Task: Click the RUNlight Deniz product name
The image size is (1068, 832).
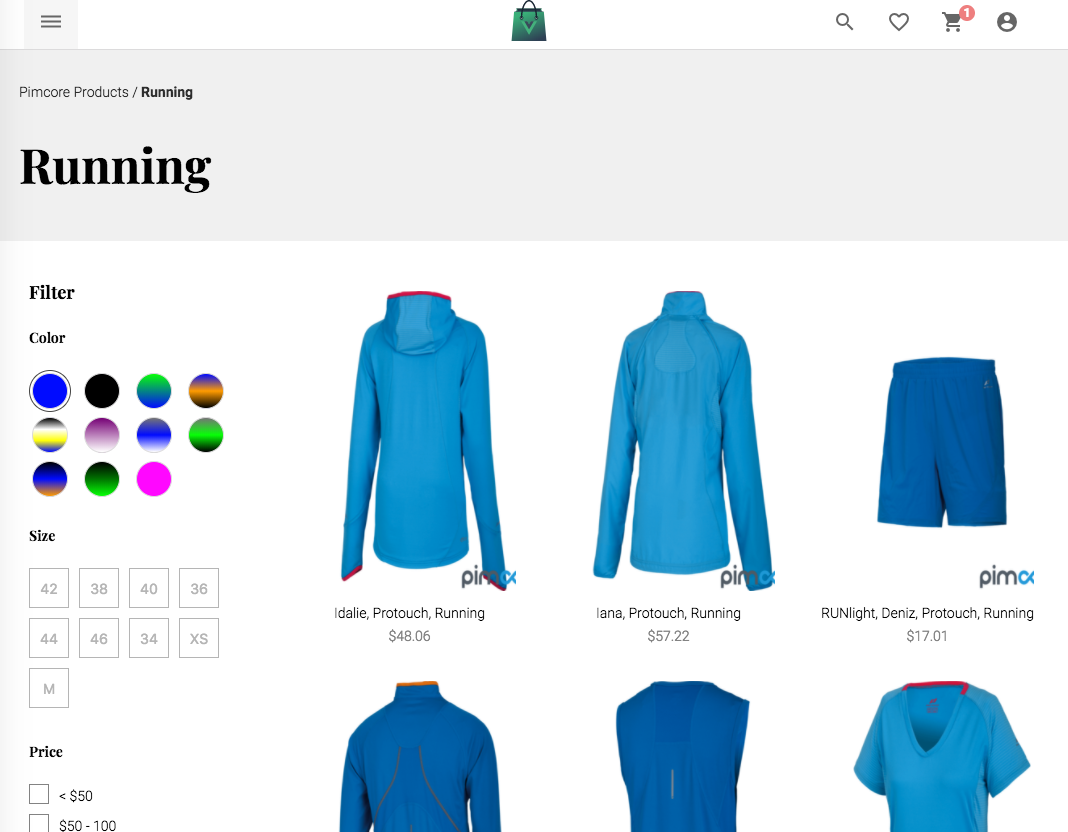Action: click(927, 613)
